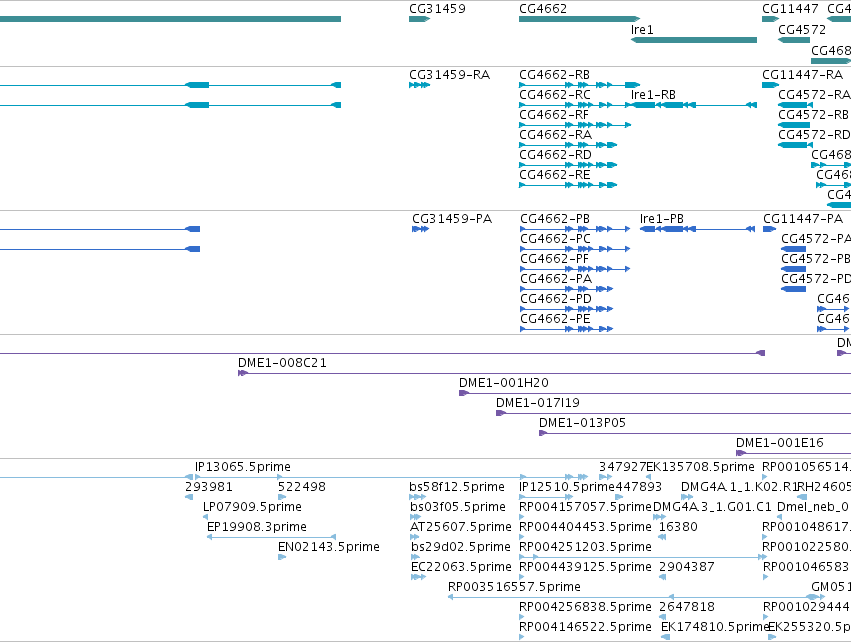Click BAC clone label DME1-013P05
The image size is (851, 642).
[582, 423]
